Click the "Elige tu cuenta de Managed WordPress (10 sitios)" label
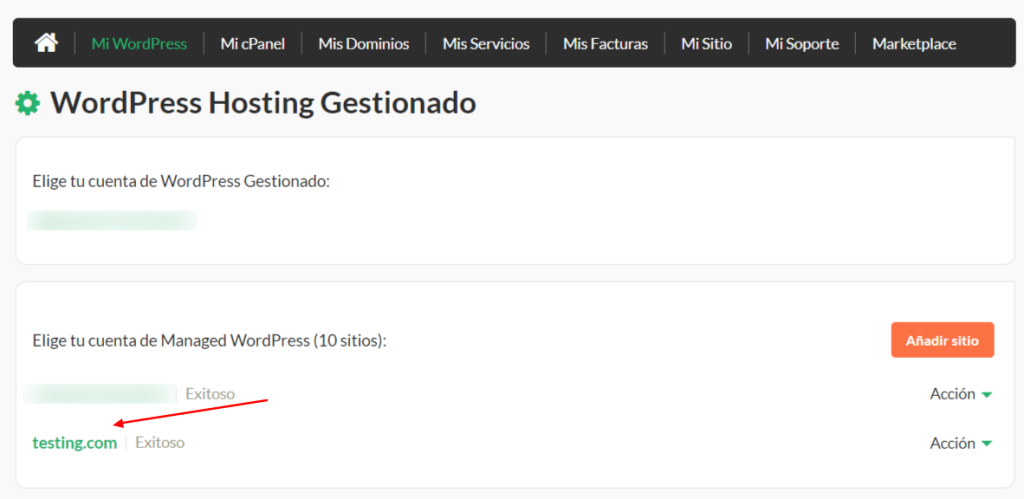Viewport: 1024px width, 499px height. tap(210, 340)
